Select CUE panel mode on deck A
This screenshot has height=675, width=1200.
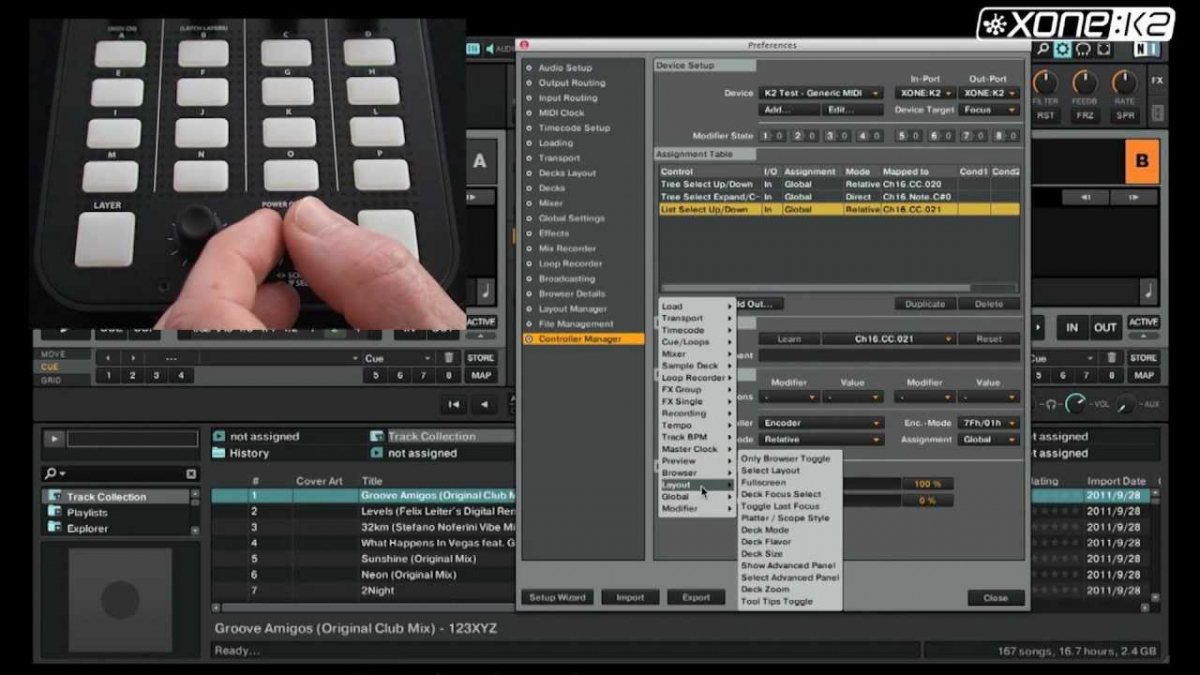(x=50, y=367)
